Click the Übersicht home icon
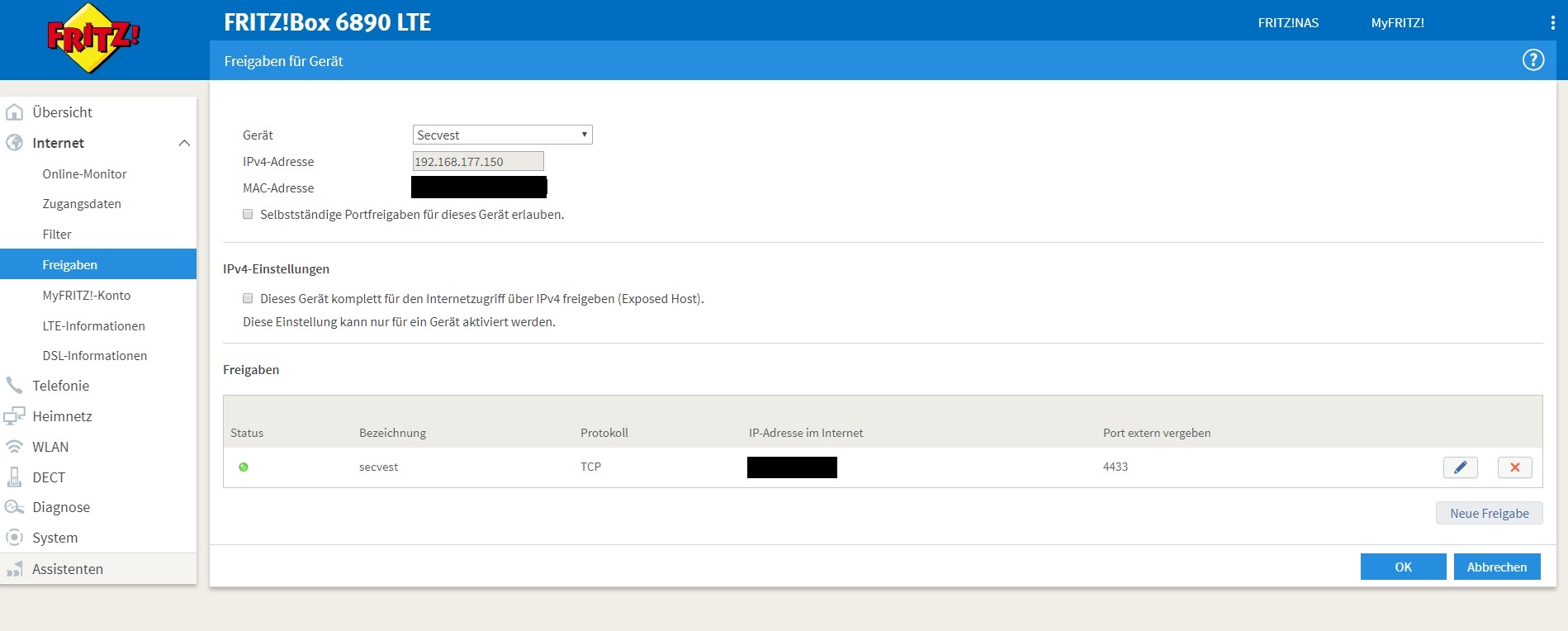1568x631 pixels. point(14,112)
